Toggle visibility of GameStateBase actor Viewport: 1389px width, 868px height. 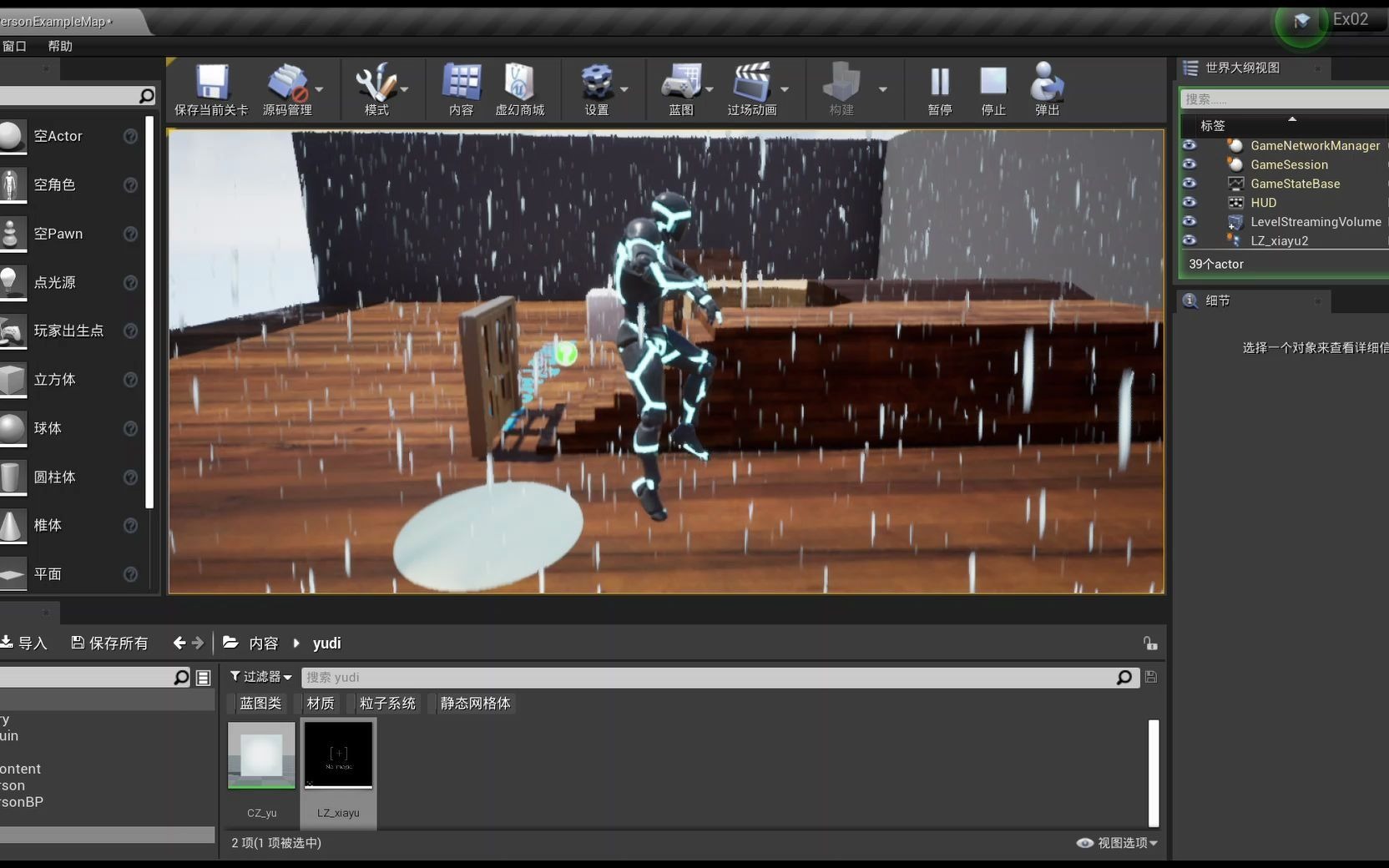tap(1189, 184)
